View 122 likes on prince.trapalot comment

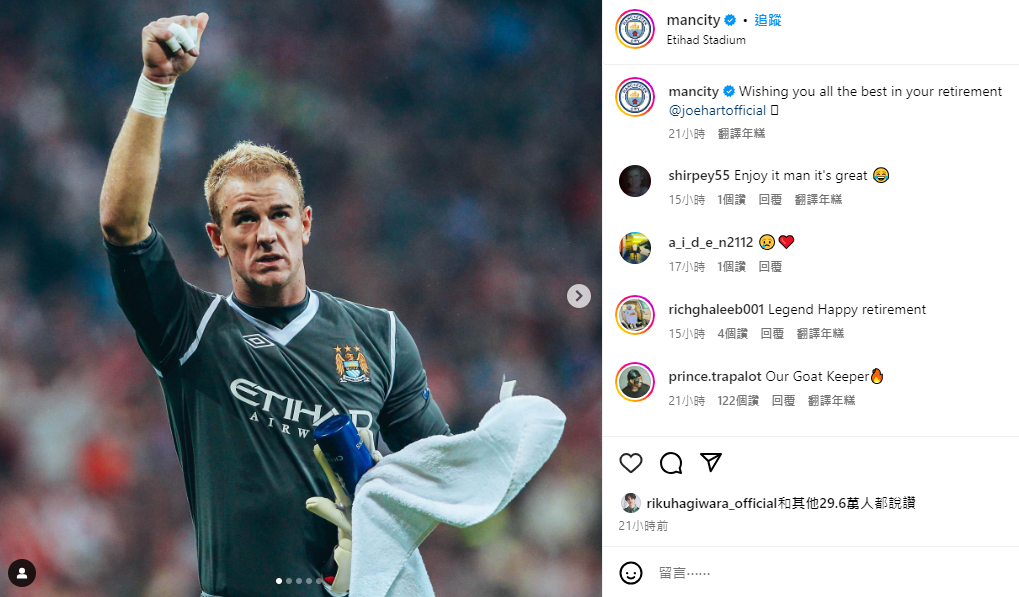pyautogui.click(x=738, y=401)
